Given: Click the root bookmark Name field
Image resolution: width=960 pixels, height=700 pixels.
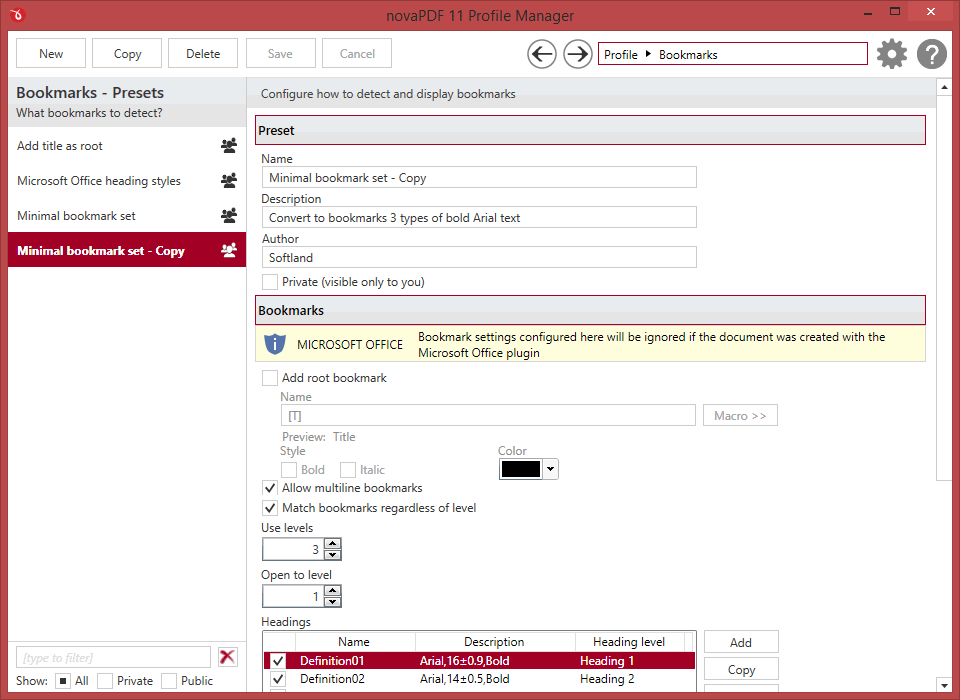Looking at the screenshot, I should [x=488, y=415].
